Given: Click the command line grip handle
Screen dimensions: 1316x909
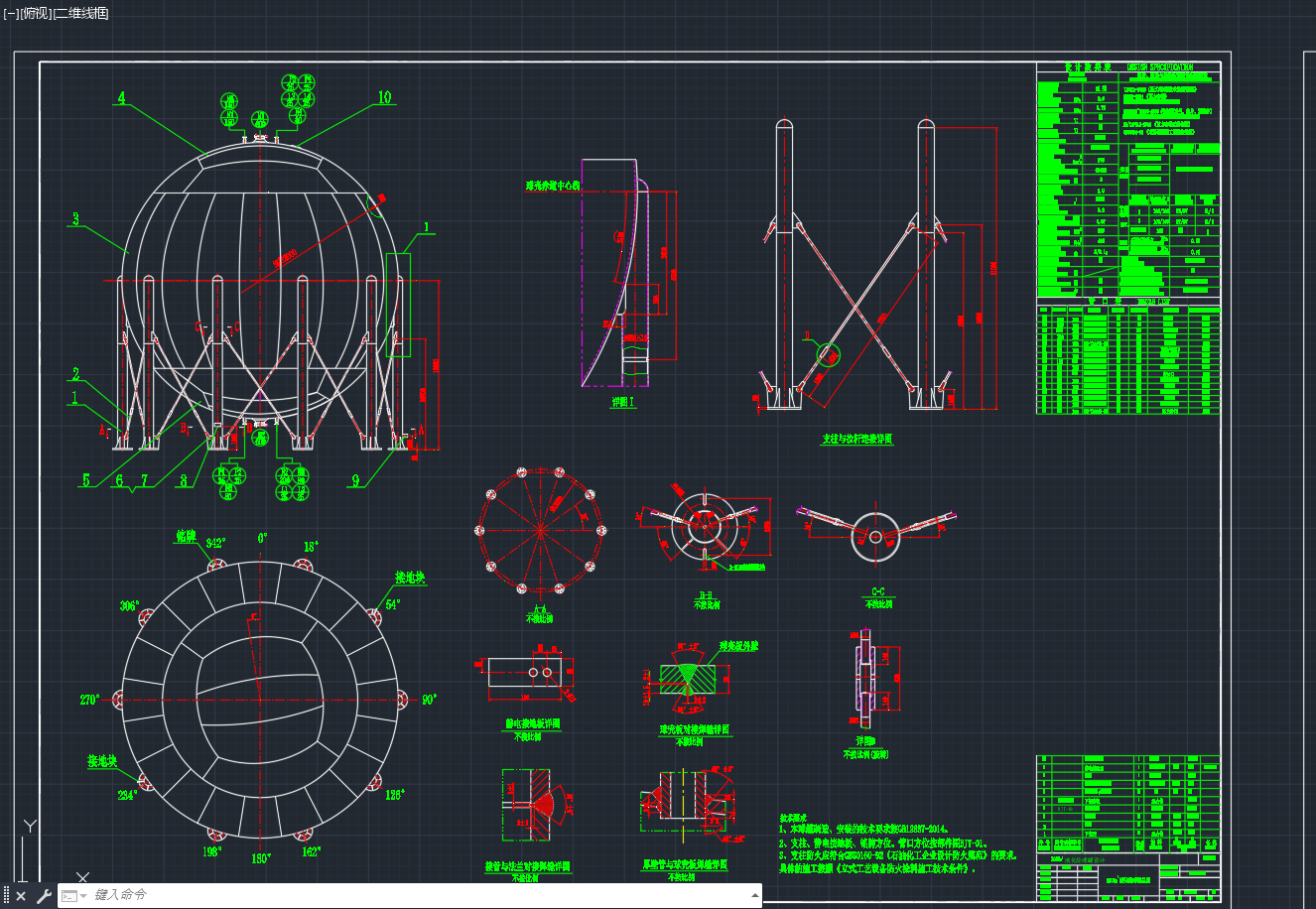Looking at the screenshot, I should [7, 896].
